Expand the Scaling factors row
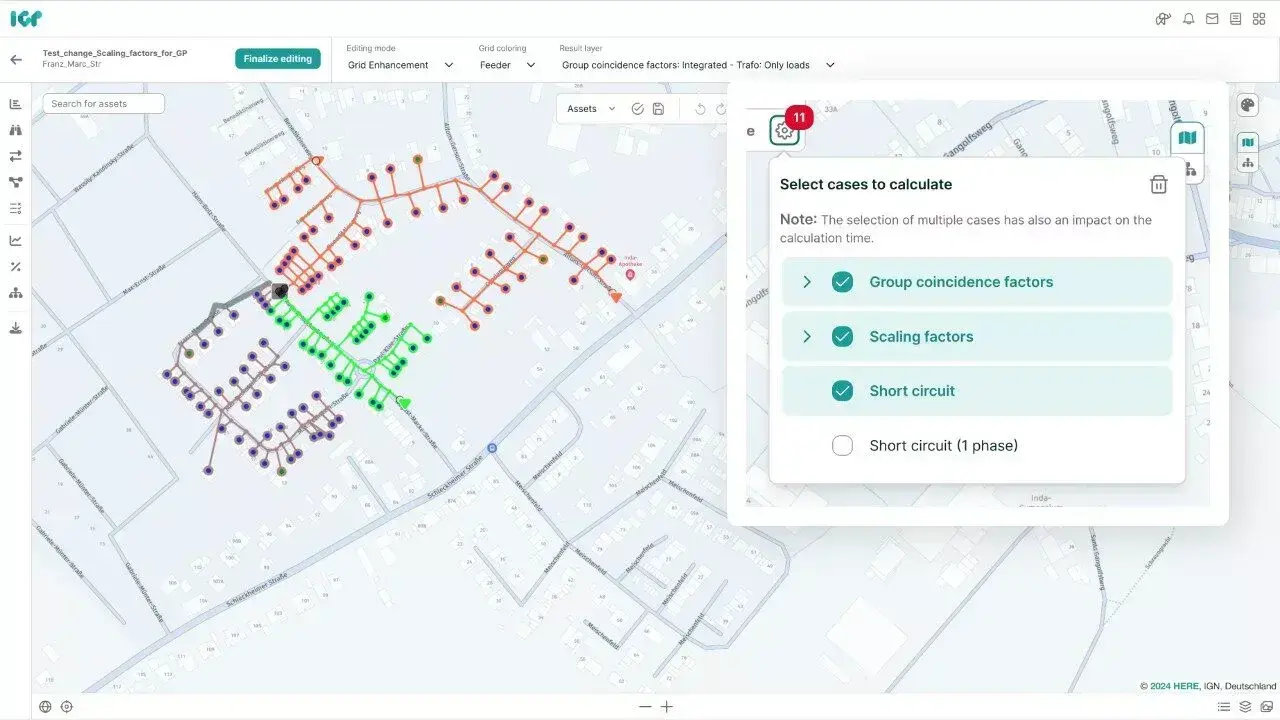This screenshot has width=1280, height=720. (807, 337)
